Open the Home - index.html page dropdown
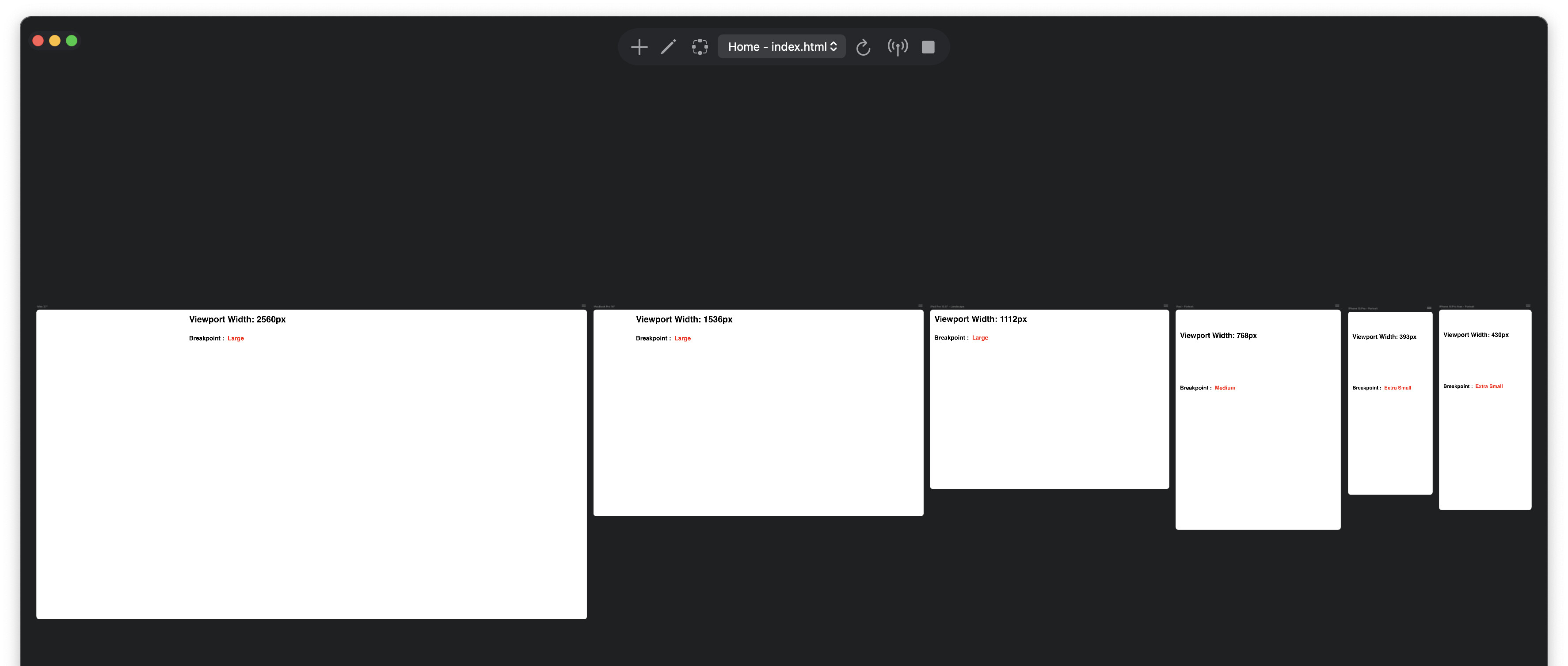Screen dimensions: 1568x666 pos(781,47)
